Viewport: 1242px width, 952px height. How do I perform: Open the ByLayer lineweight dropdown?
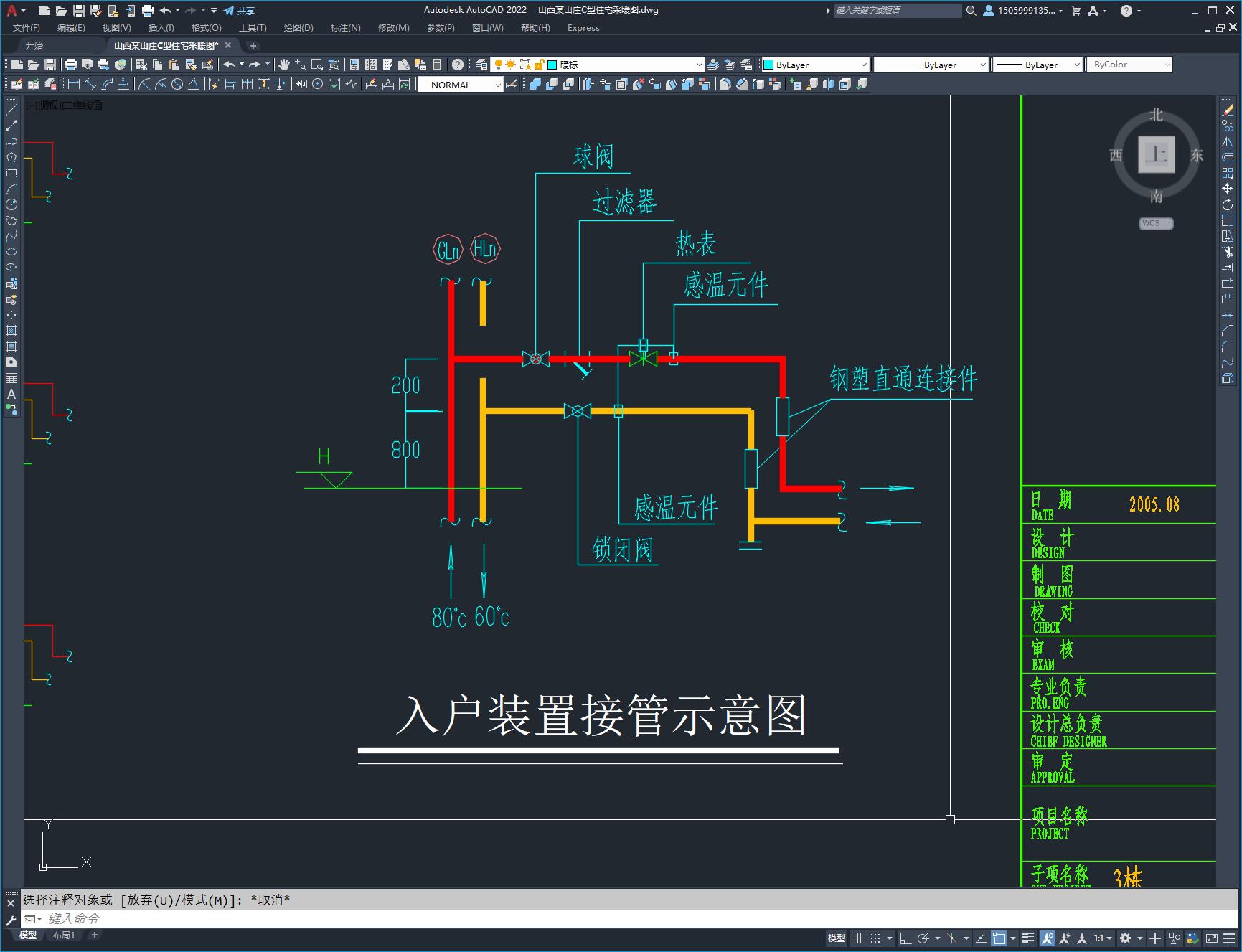1038,65
